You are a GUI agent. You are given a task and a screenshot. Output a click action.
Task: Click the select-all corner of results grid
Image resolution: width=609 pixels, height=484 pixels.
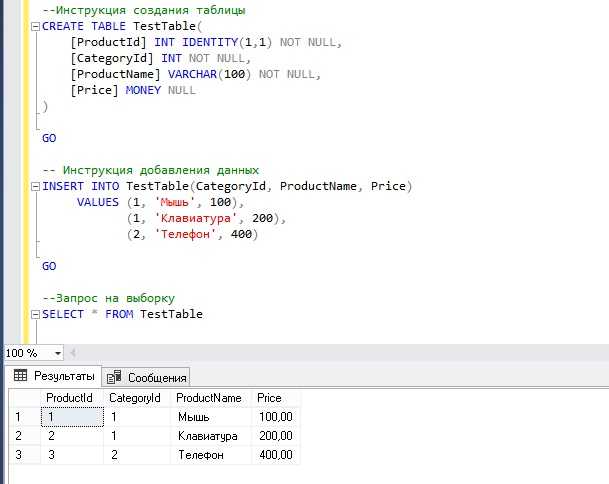coord(20,398)
